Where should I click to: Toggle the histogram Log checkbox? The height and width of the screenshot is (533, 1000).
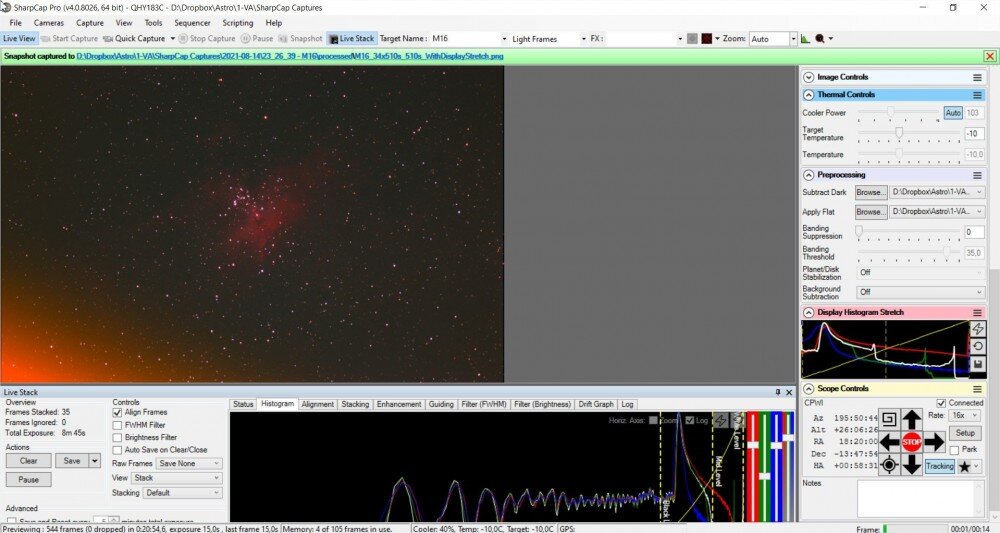689,420
